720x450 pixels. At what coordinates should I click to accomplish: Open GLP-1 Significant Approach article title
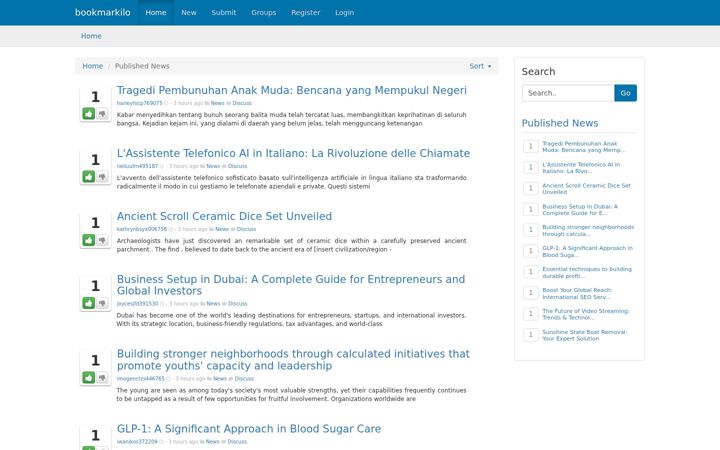[x=249, y=428]
